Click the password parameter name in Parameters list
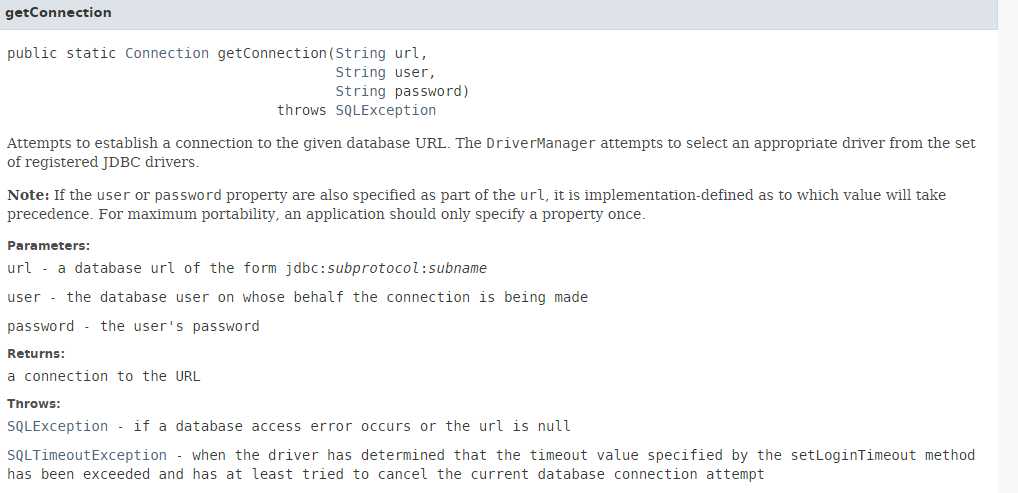 40,326
